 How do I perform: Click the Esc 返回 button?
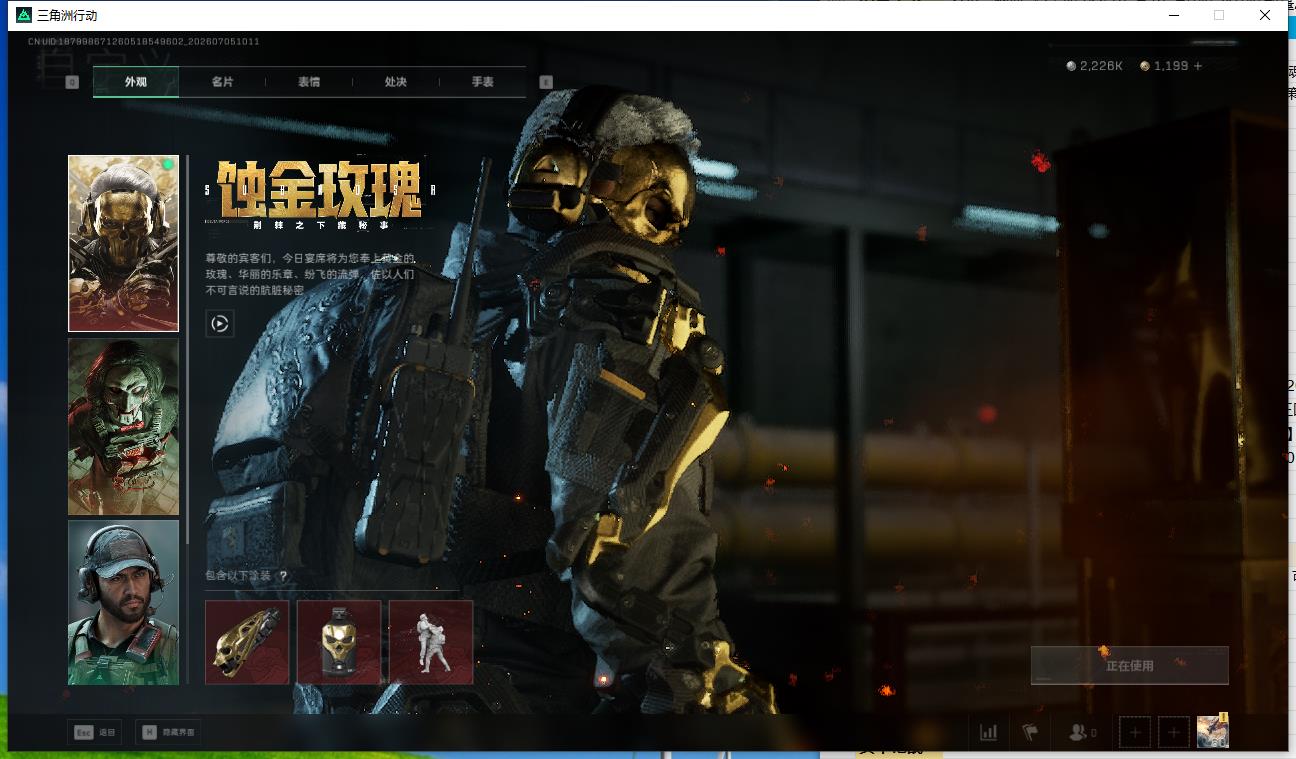(95, 733)
